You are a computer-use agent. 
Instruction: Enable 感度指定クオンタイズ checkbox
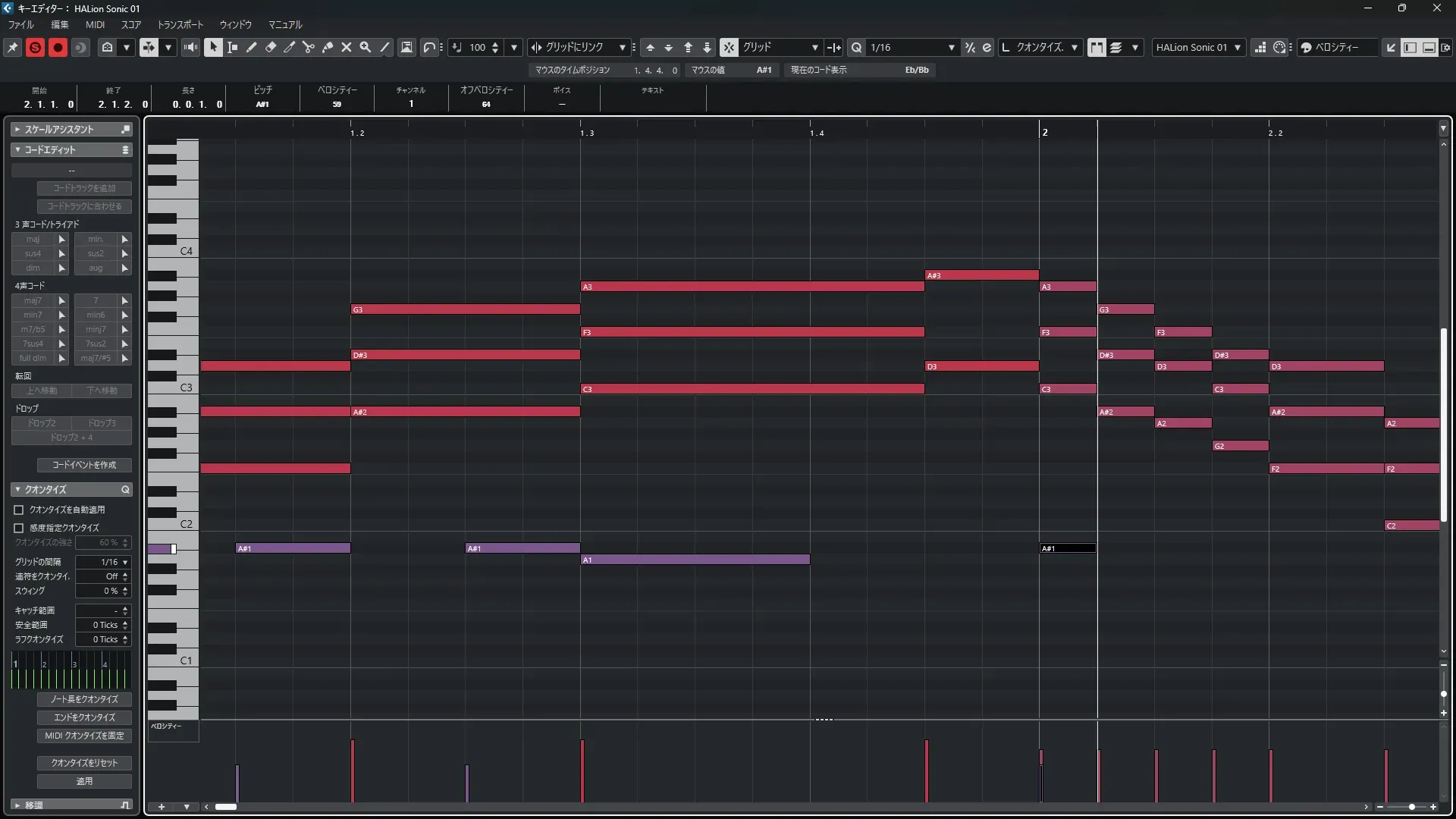tap(19, 528)
